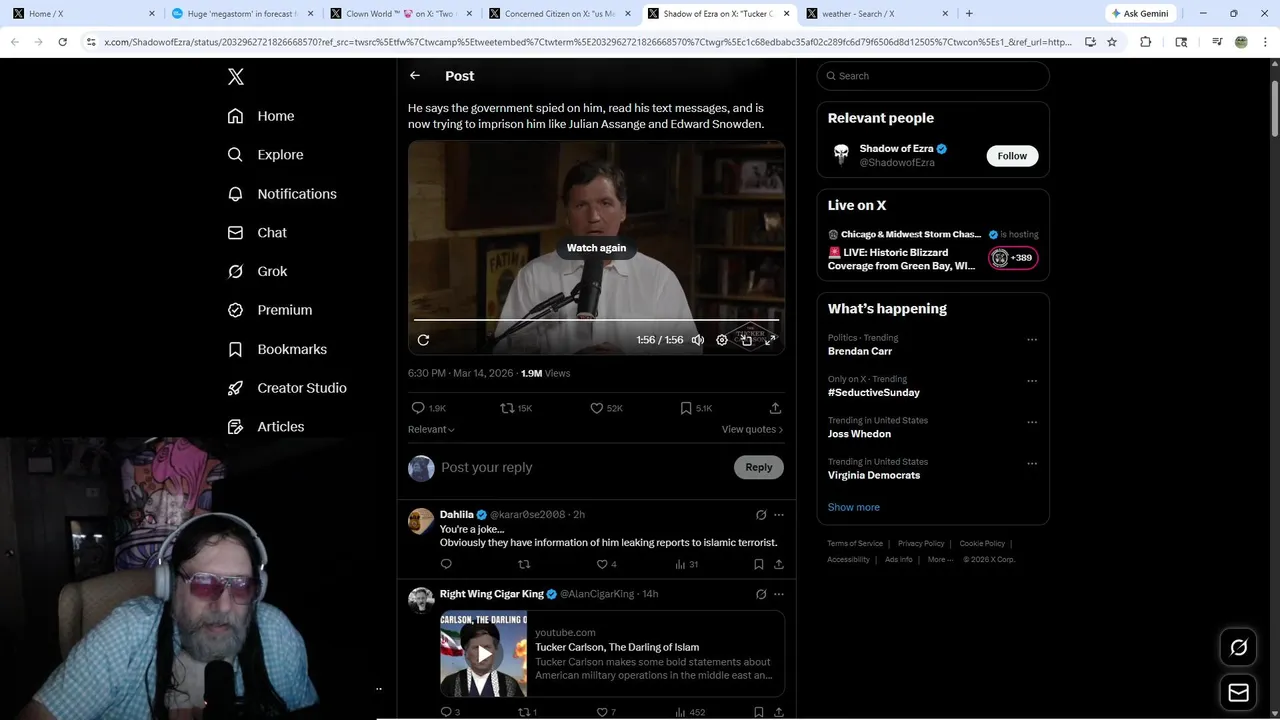Open more options for Joss Whedon trend

tap(1032, 422)
